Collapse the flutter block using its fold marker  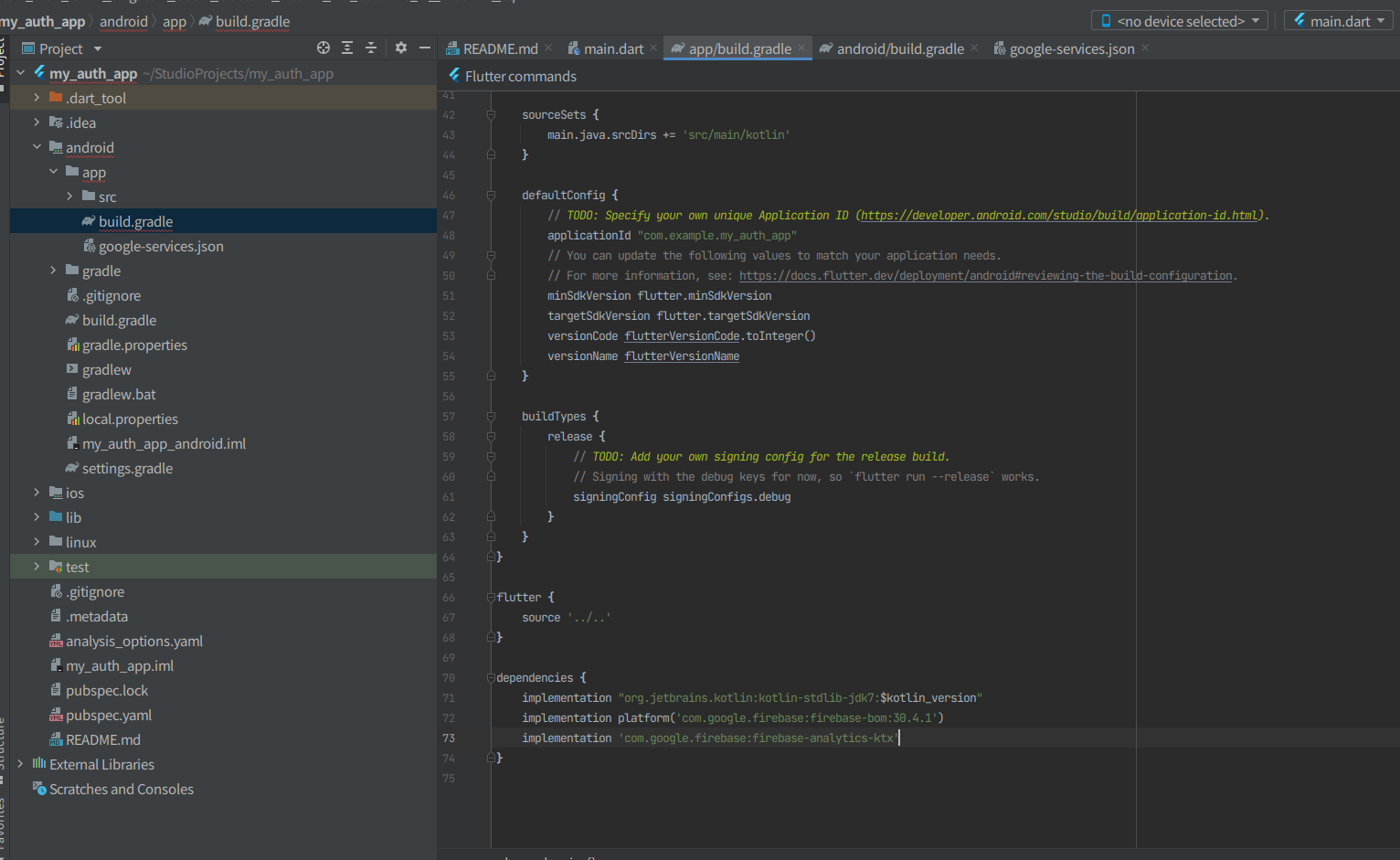coord(491,598)
